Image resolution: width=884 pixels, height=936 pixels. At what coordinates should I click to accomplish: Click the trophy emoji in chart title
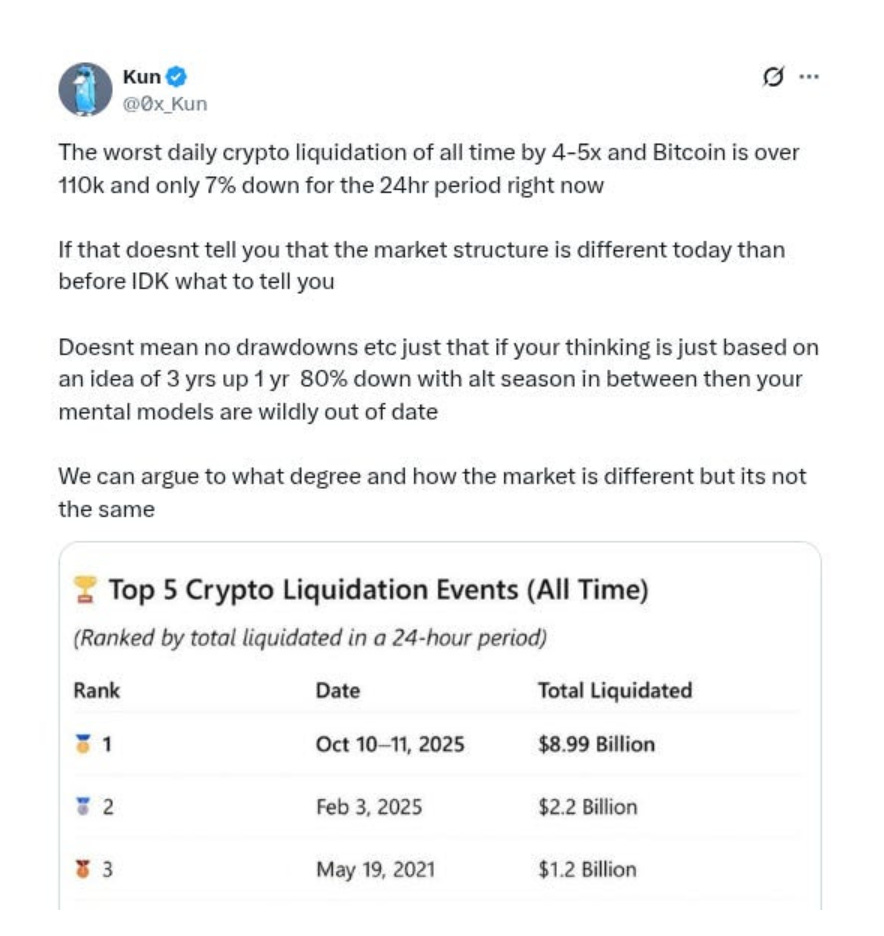[85, 590]
